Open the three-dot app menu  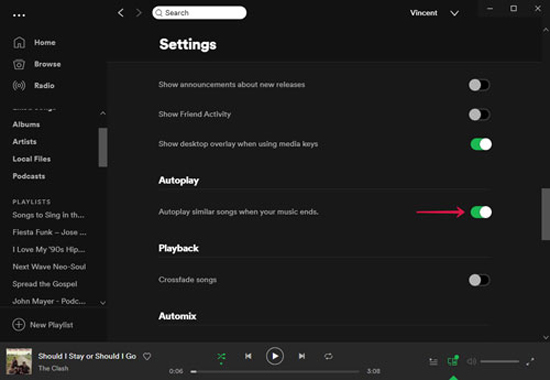click(x=19, y=15)
